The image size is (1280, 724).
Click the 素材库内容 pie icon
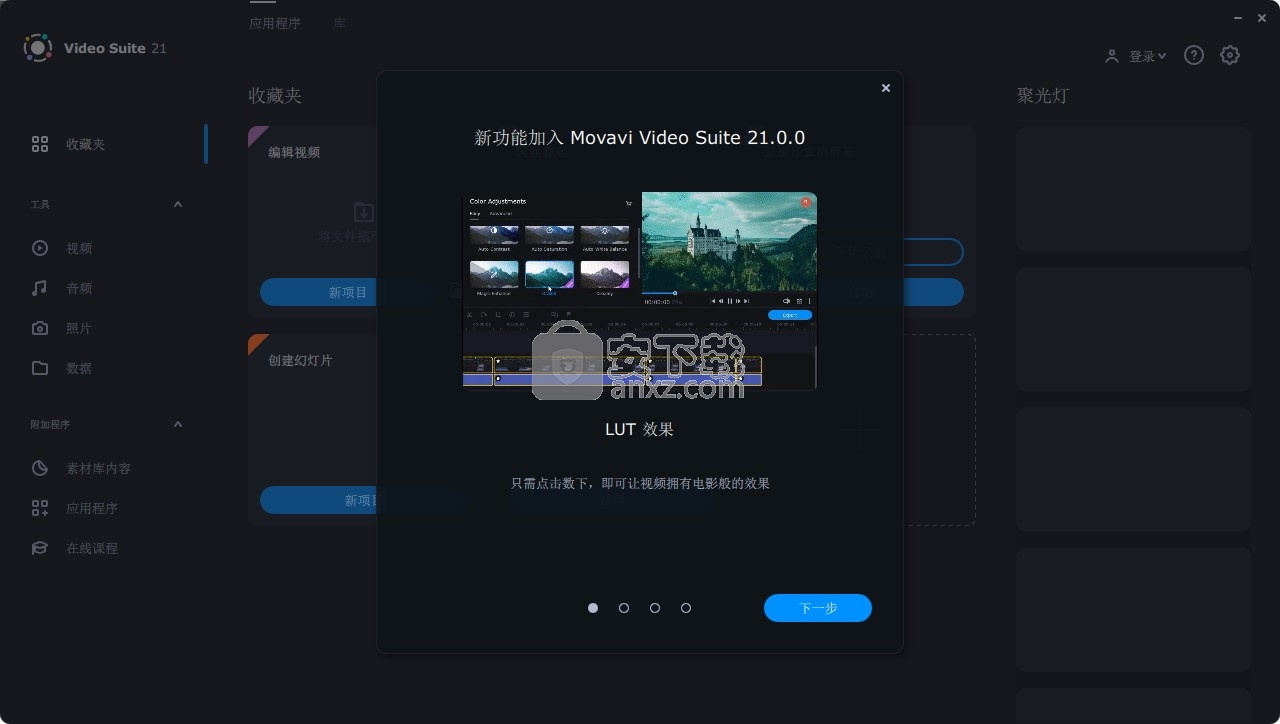coord(40,468)
